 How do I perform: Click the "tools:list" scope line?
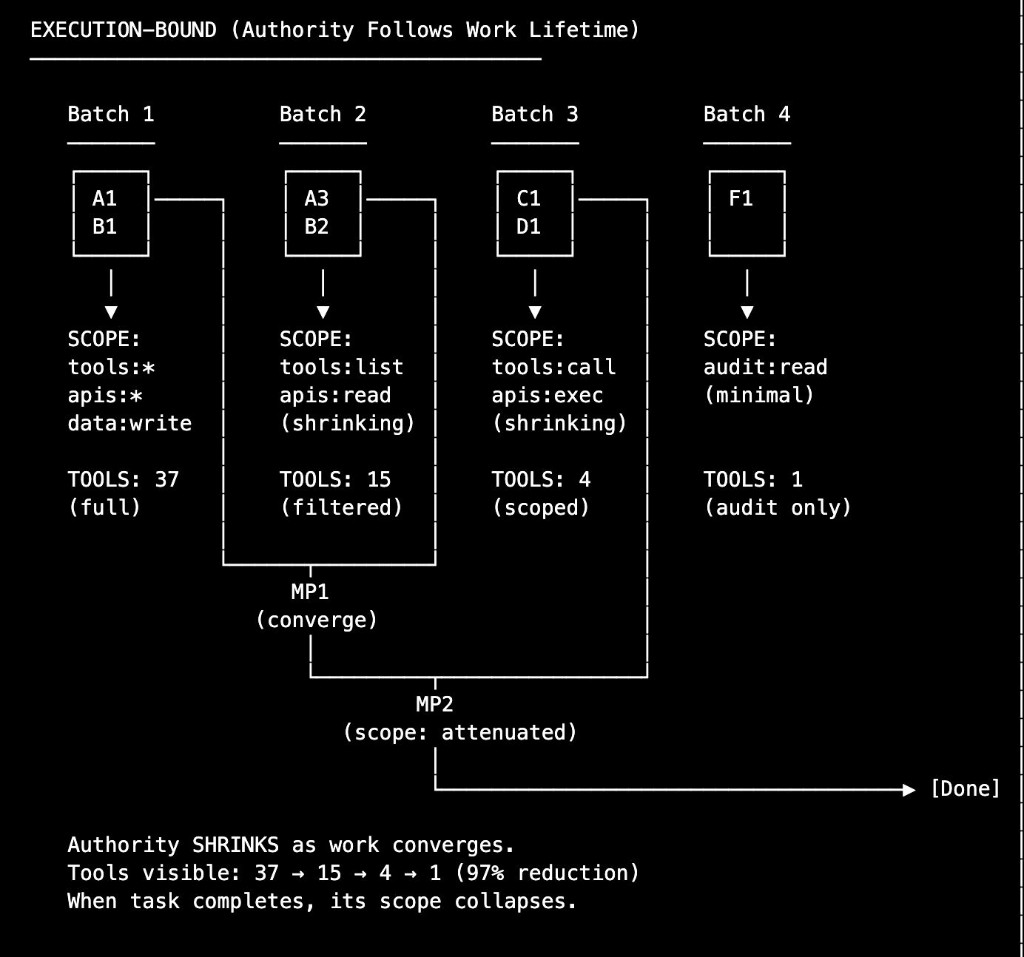pyautogui.click(x=342, y=367)
